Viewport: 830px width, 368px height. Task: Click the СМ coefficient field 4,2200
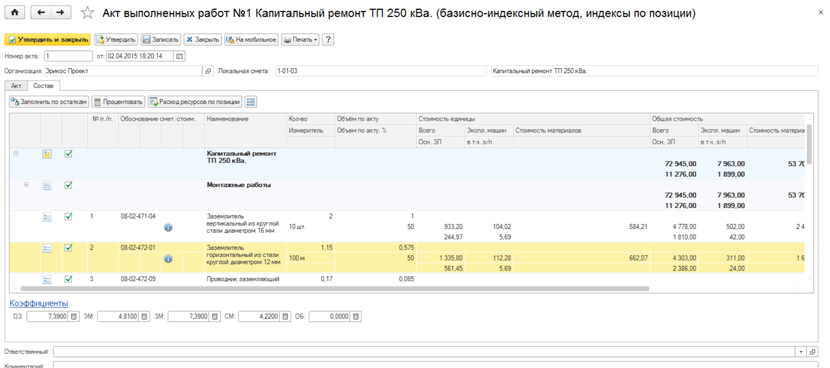(x=260, y=317)
